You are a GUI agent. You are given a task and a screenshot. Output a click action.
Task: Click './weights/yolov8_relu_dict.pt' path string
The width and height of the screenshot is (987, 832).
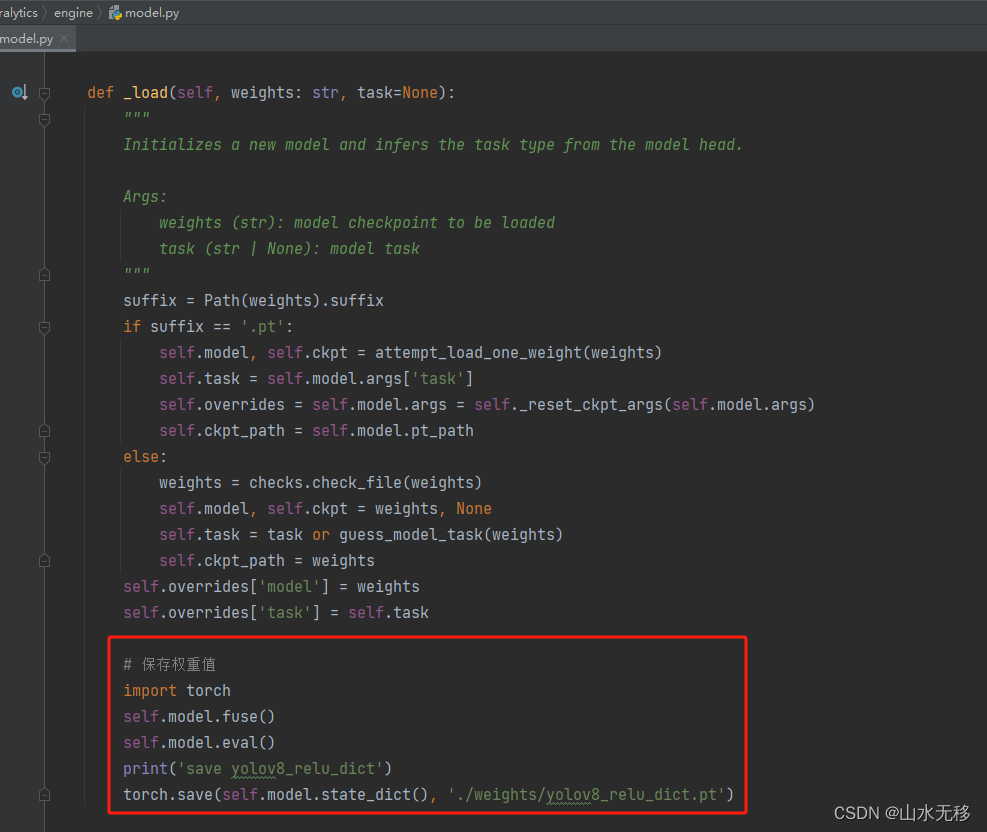(586, 794)
